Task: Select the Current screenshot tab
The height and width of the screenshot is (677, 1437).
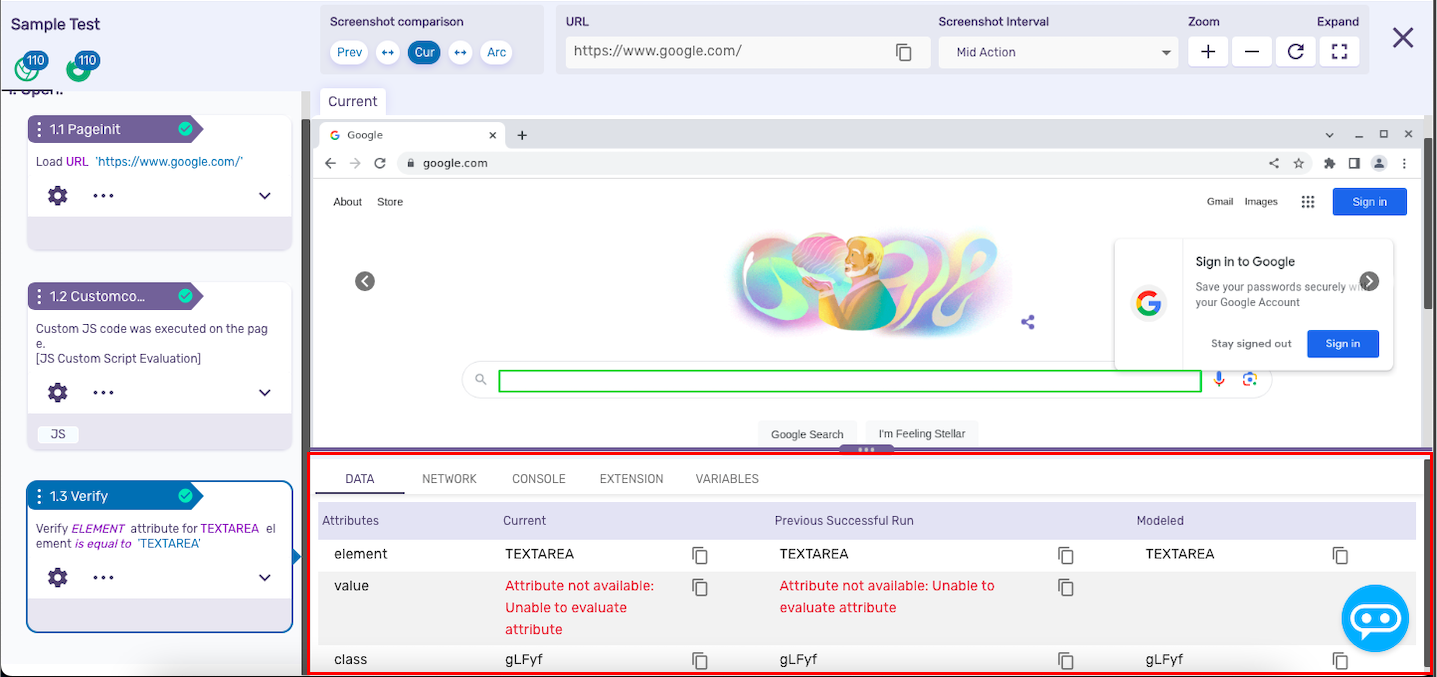Action: (x=353, y=101)
